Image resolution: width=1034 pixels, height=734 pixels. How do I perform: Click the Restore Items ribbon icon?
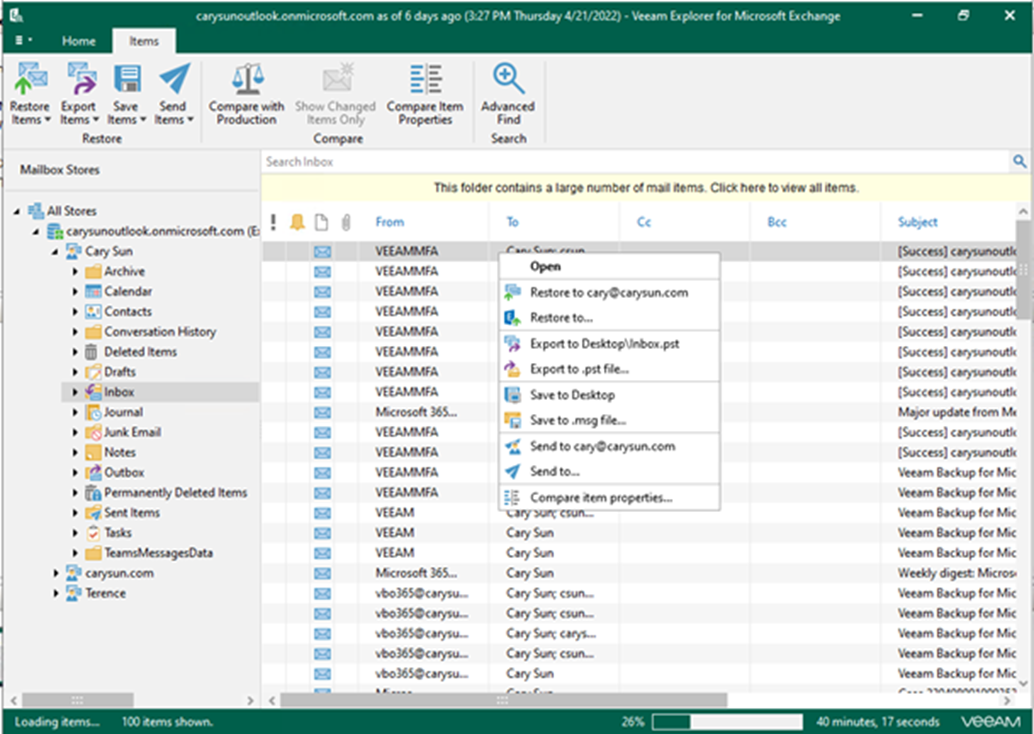30,79
